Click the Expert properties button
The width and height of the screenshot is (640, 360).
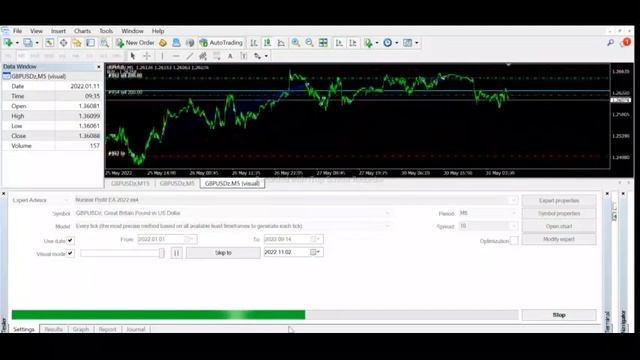point(559,200)
